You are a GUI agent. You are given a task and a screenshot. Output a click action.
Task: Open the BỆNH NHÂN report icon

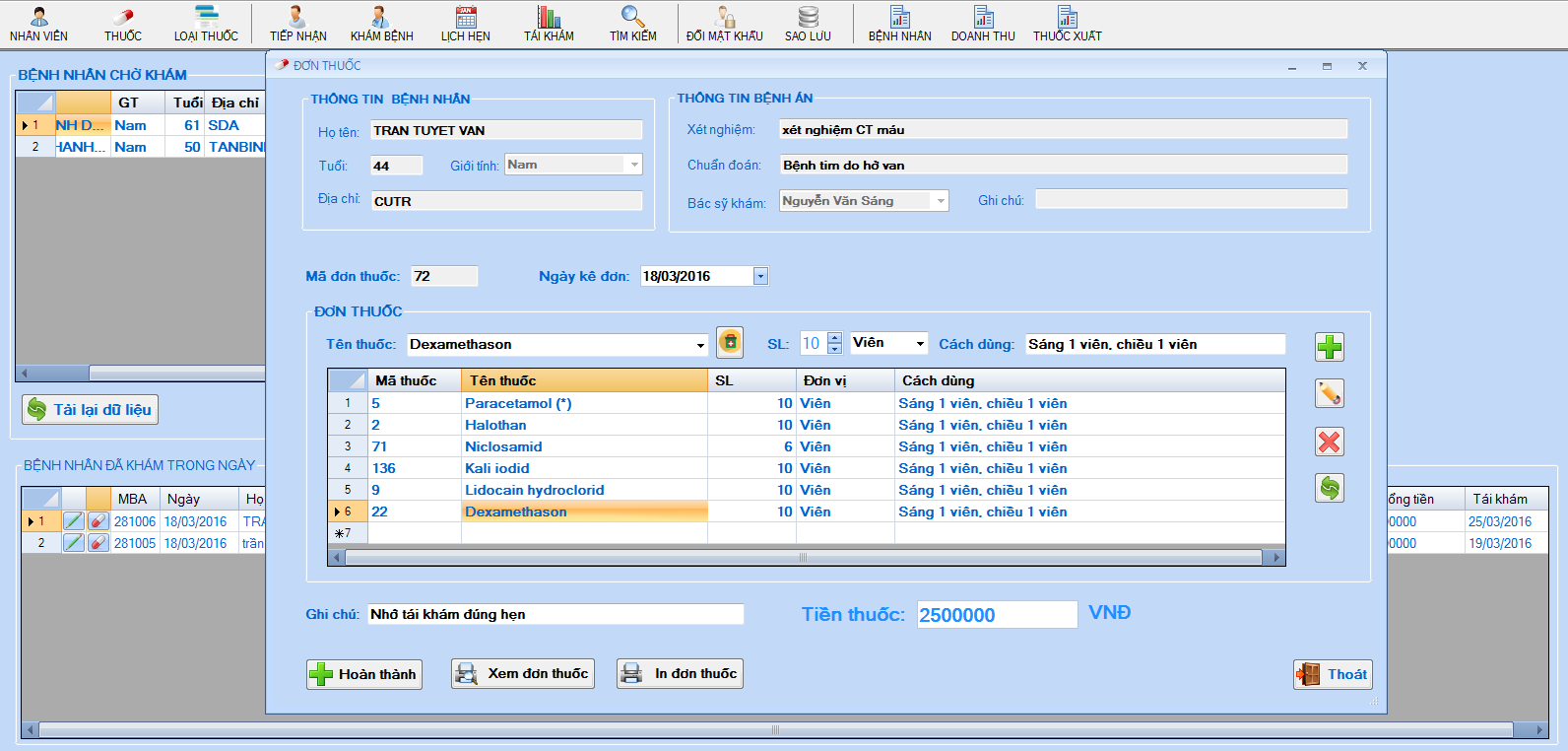(900, 25)
